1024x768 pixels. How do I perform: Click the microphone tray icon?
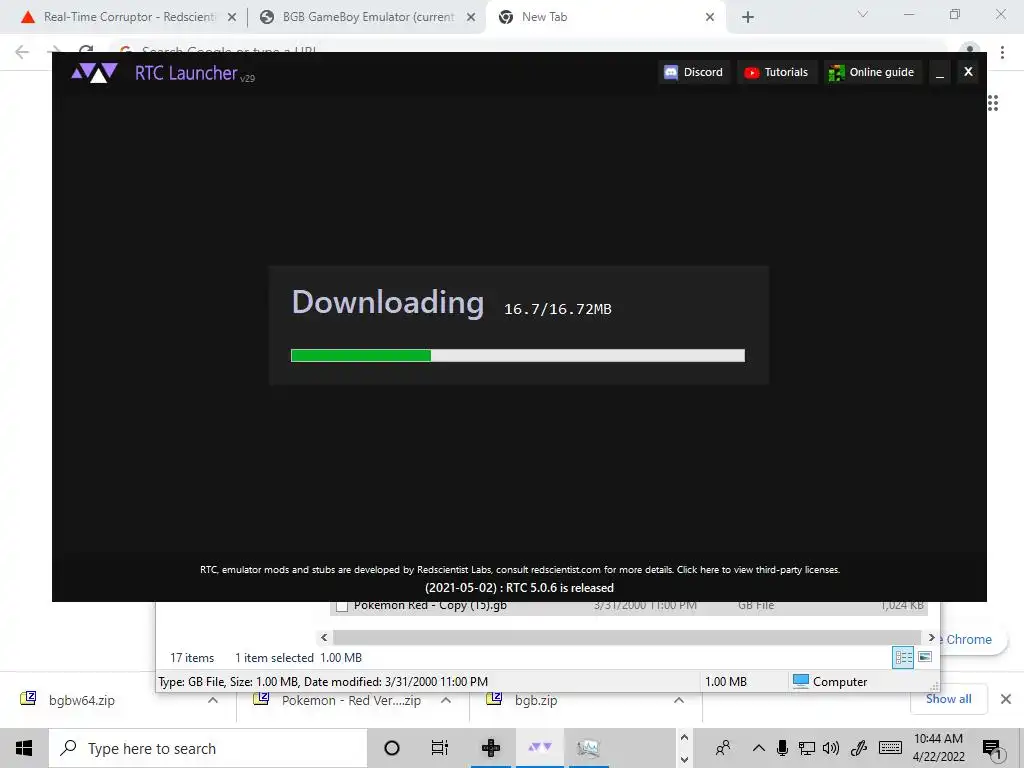[782, 748]
